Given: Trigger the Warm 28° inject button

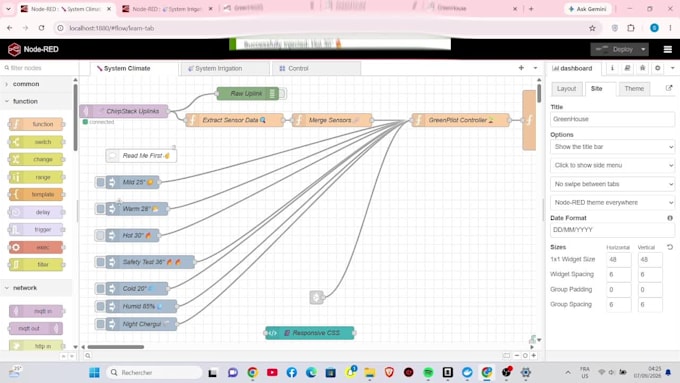Looking at the screenshot, I should 101,209.
